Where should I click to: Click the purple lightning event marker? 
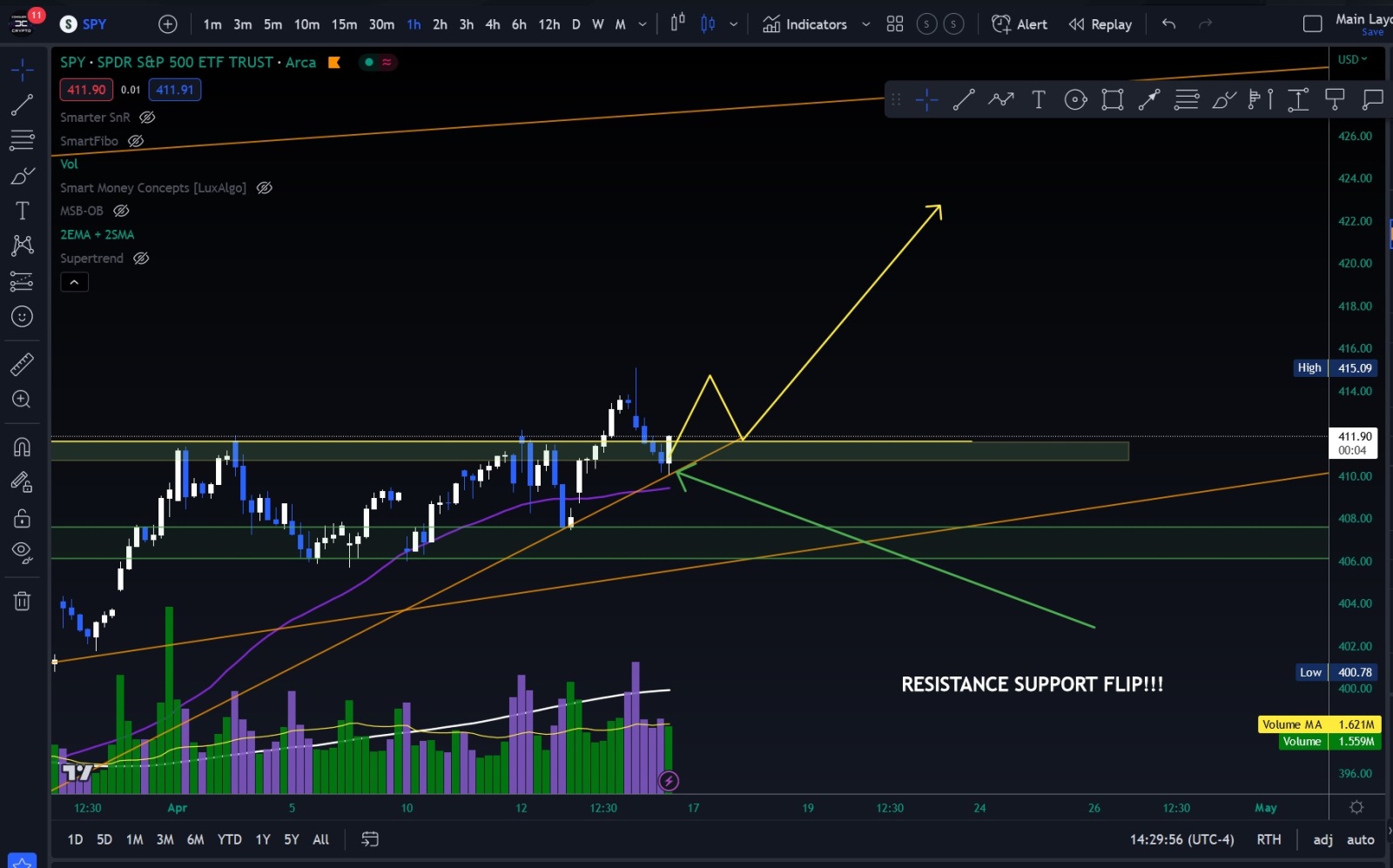pyautogui.click(x=669, y=781)
